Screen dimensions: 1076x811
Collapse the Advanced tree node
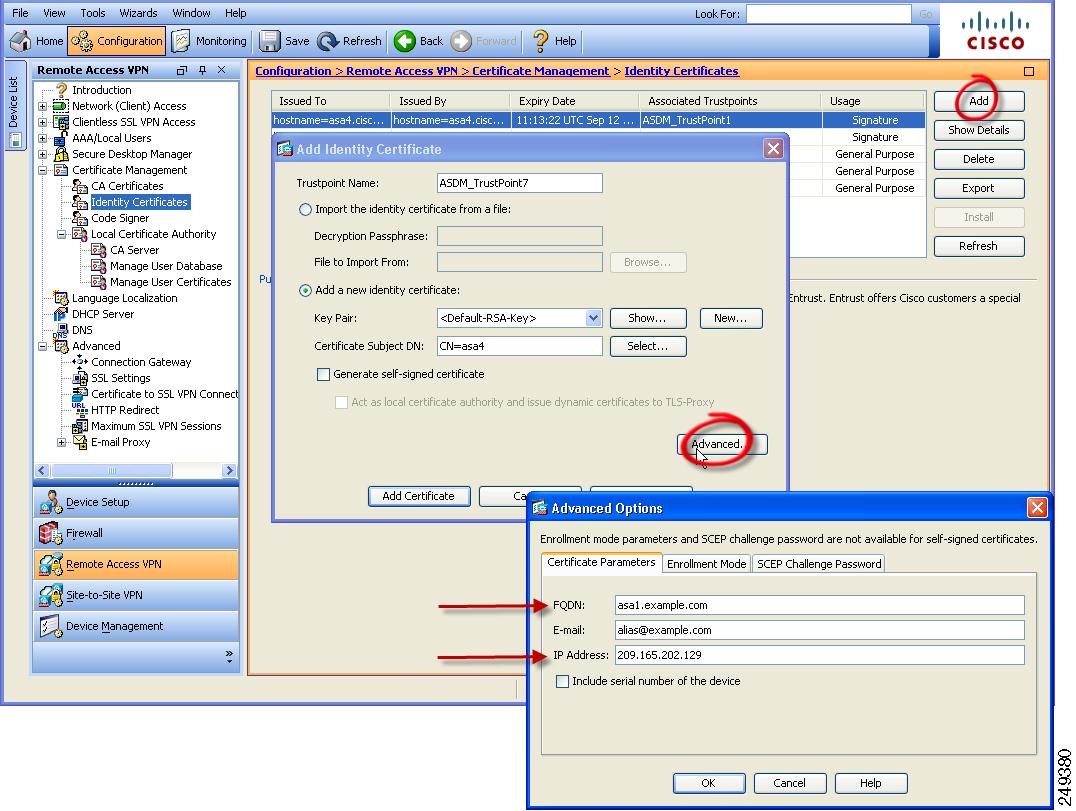43,346
